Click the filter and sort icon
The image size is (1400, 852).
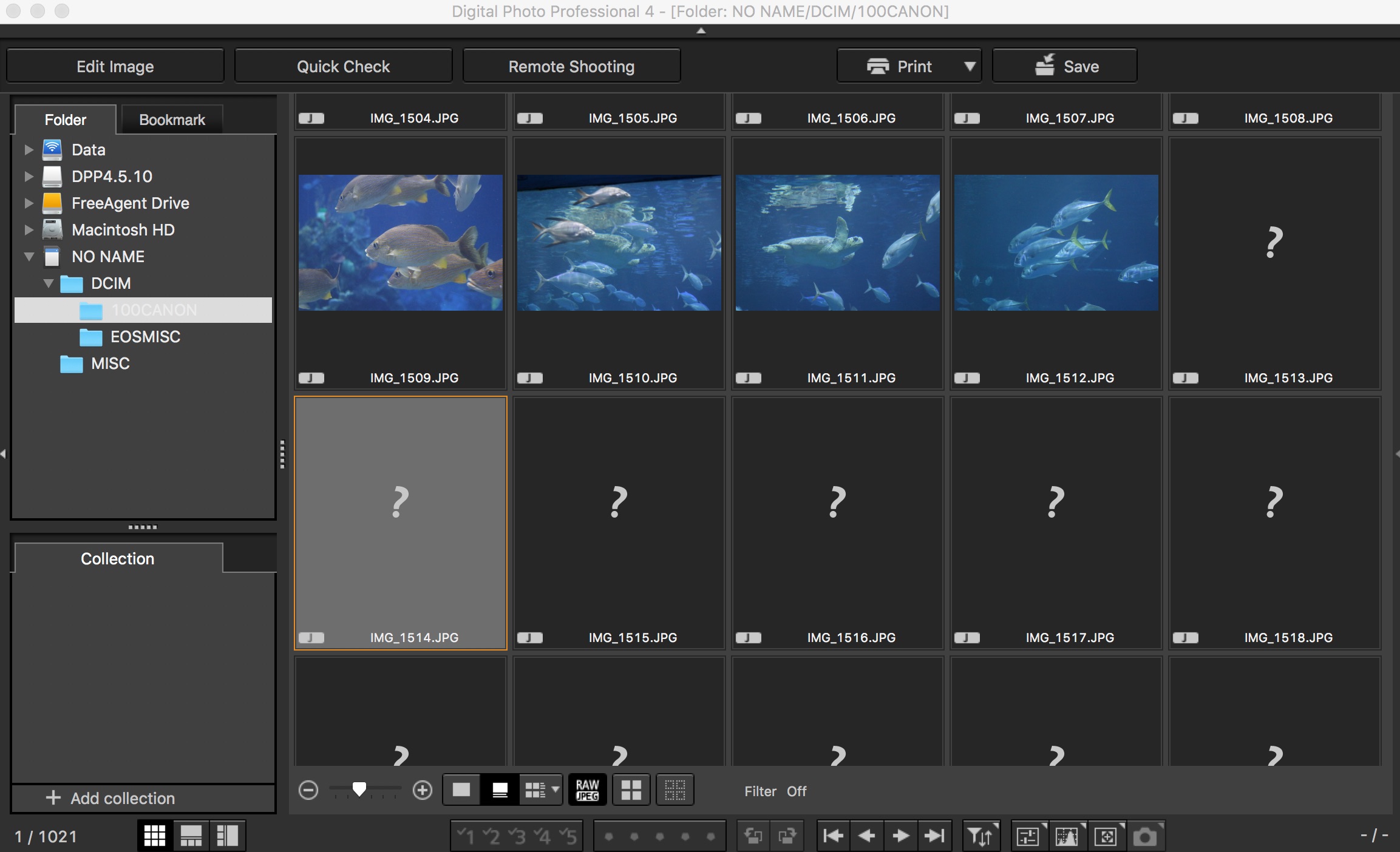click(980, 836)
